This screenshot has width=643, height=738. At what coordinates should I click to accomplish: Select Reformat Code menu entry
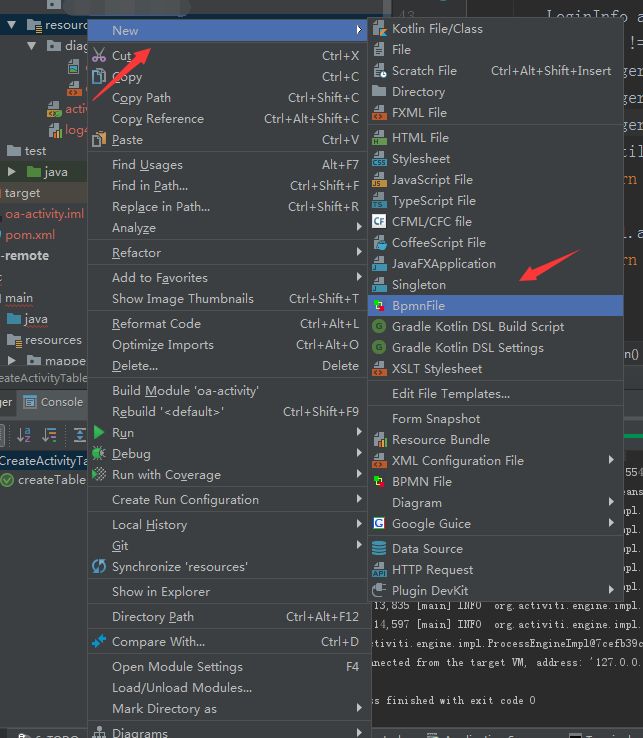tap(227, 324)
